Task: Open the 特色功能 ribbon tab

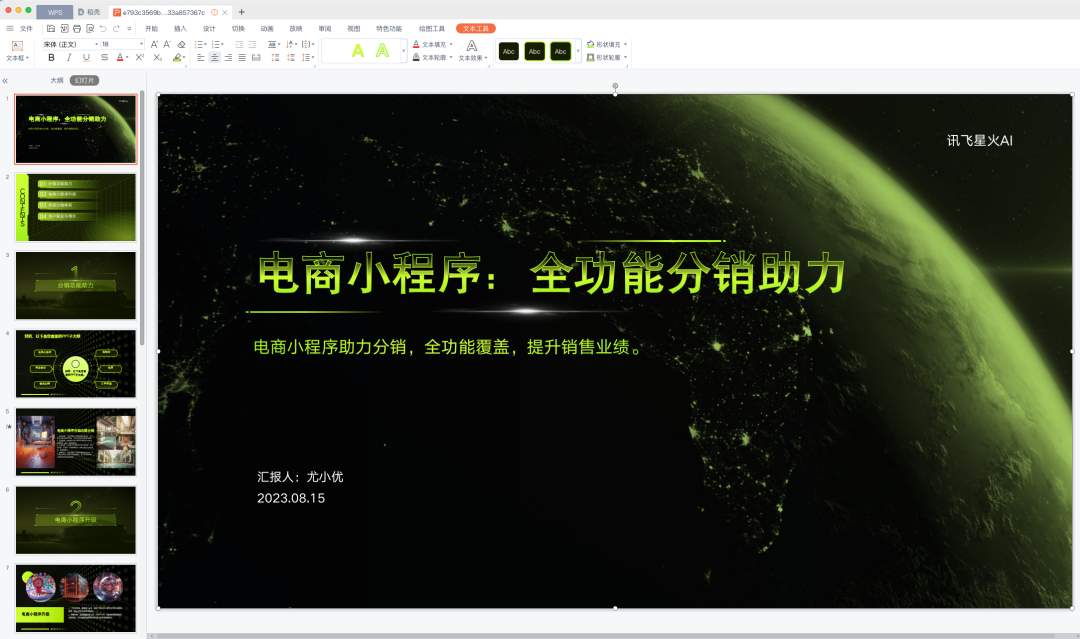Action: [389, 28]
